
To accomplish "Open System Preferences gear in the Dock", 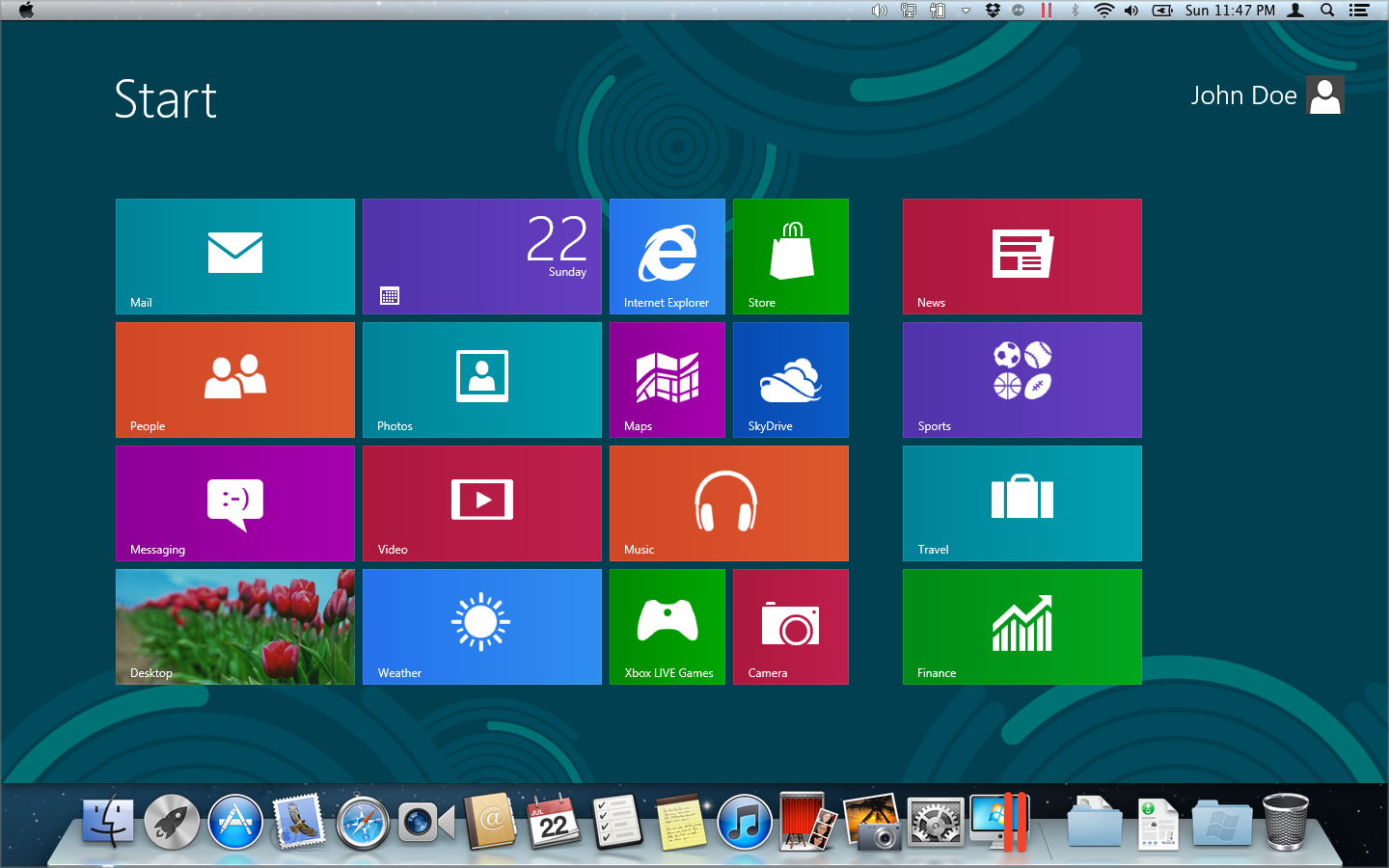I will coord(936,823).
